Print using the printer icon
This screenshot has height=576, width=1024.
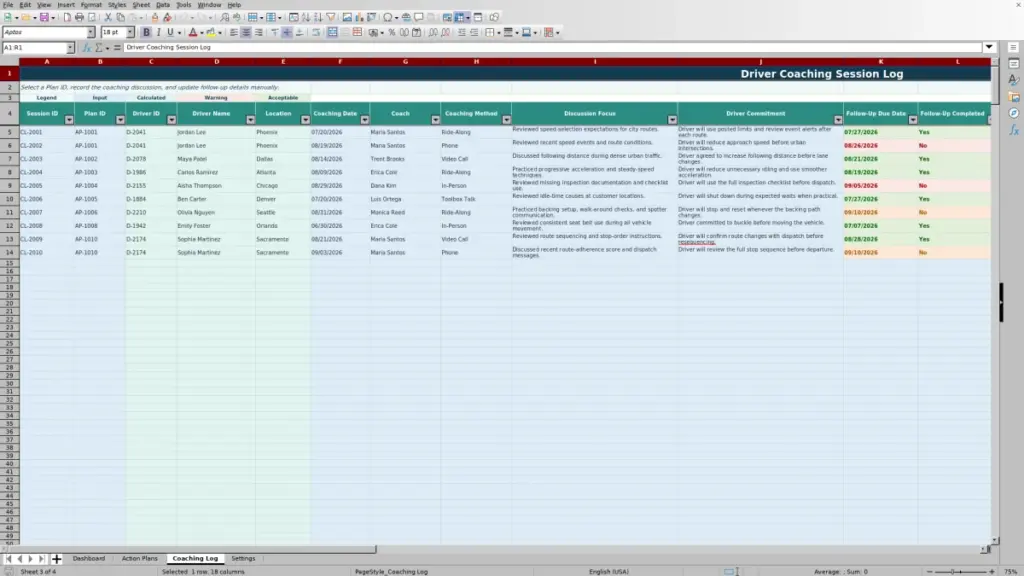point(79,17)
